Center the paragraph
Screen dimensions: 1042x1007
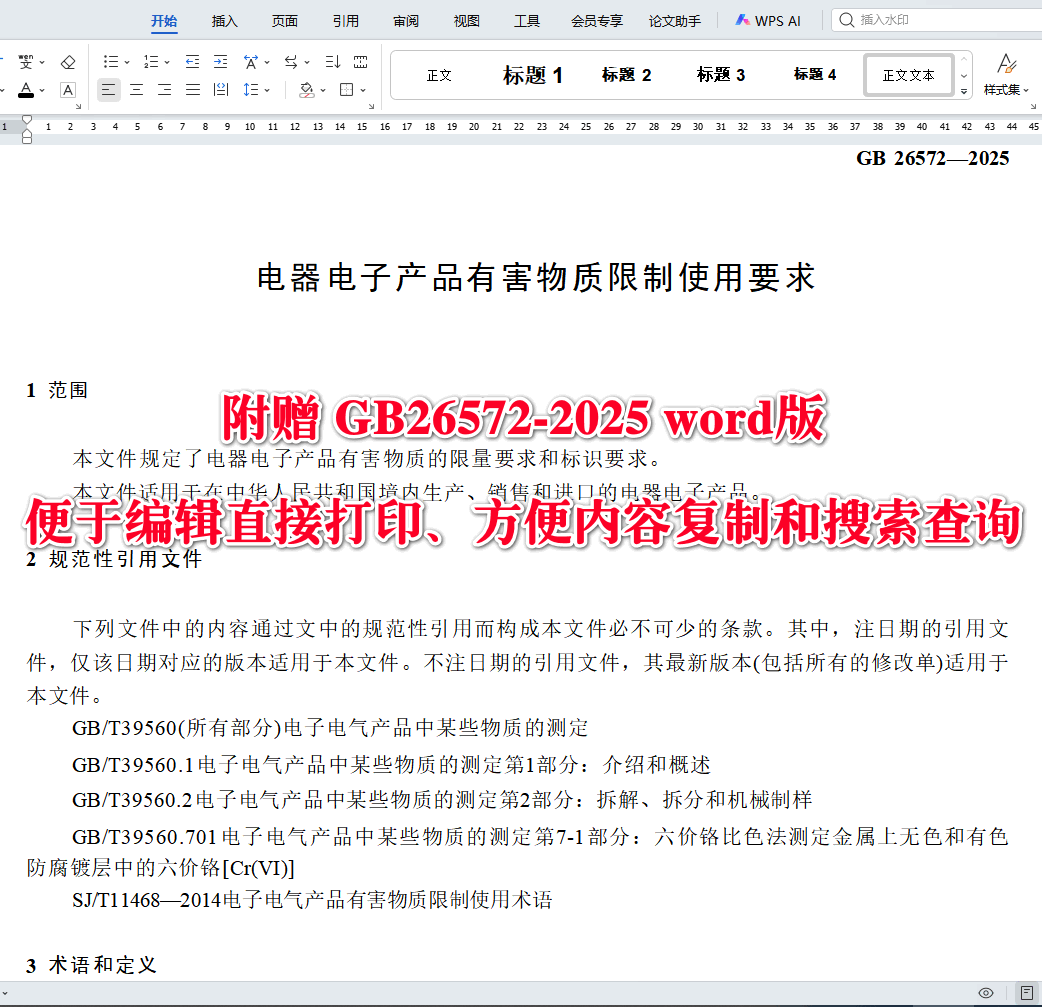click(137, 90)
